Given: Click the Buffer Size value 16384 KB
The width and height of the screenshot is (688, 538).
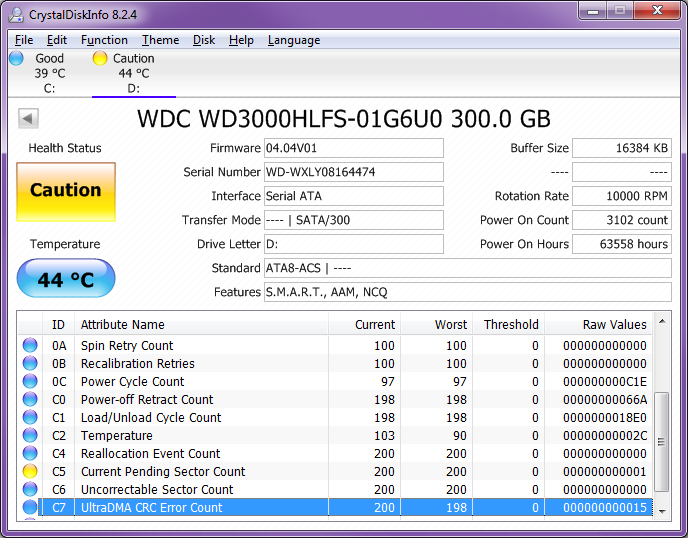Looking at the screenshot, I should (622, 148).
